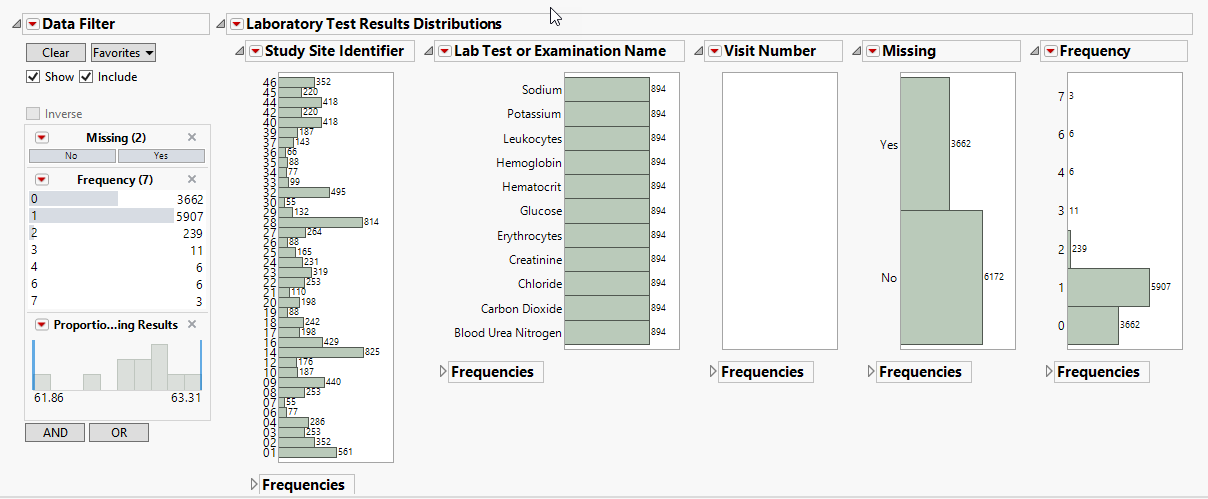Open Laboratory Test Results Distributions red triangle menu
The width and height of the screenshot is (1208, 499).
point(235,24)
